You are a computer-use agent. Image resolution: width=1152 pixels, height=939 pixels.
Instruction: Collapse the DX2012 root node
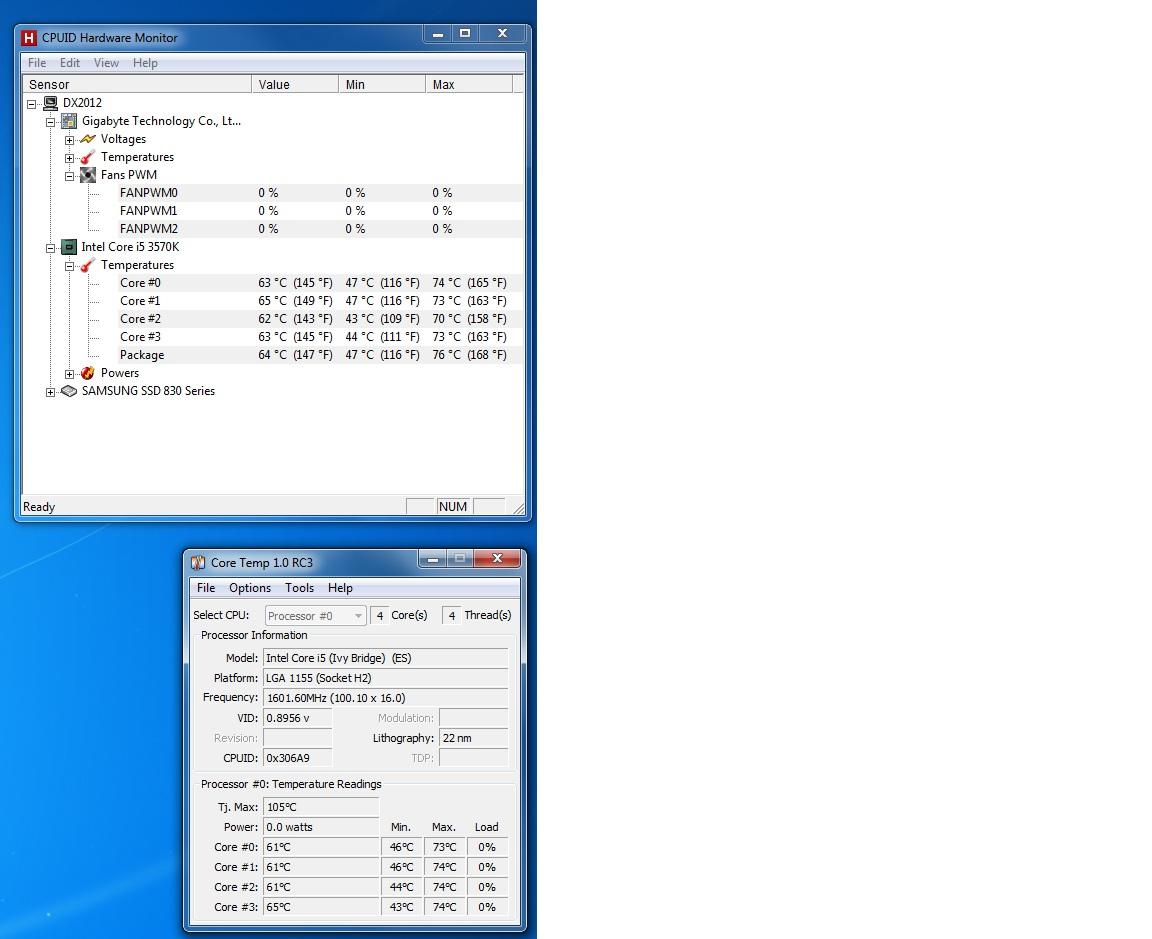32,104
